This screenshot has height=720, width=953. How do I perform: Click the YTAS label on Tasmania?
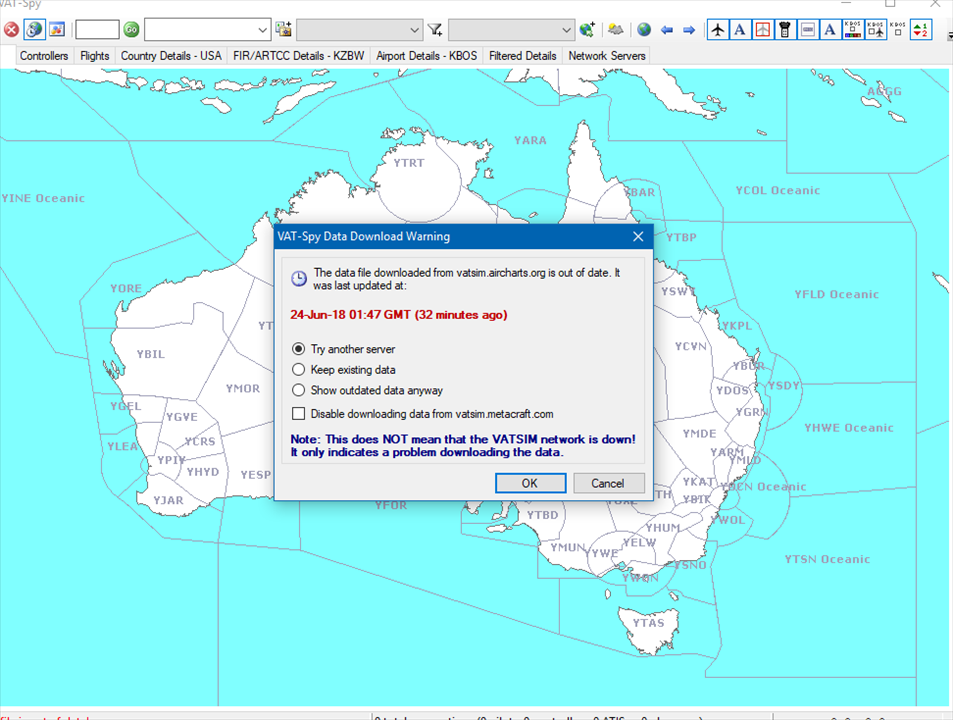click(649, 623)
